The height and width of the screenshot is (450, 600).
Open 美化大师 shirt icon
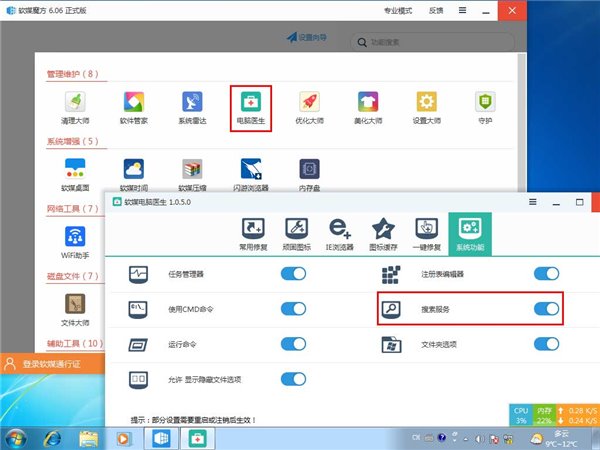369,102
